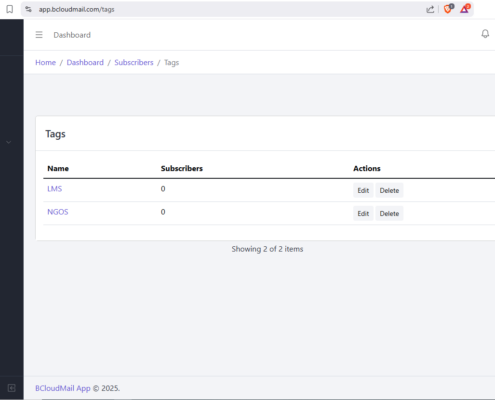Screen dimensions: 495x400
Task: Click the BCloudMail App footer link
Action: click(x=63, y=388)
